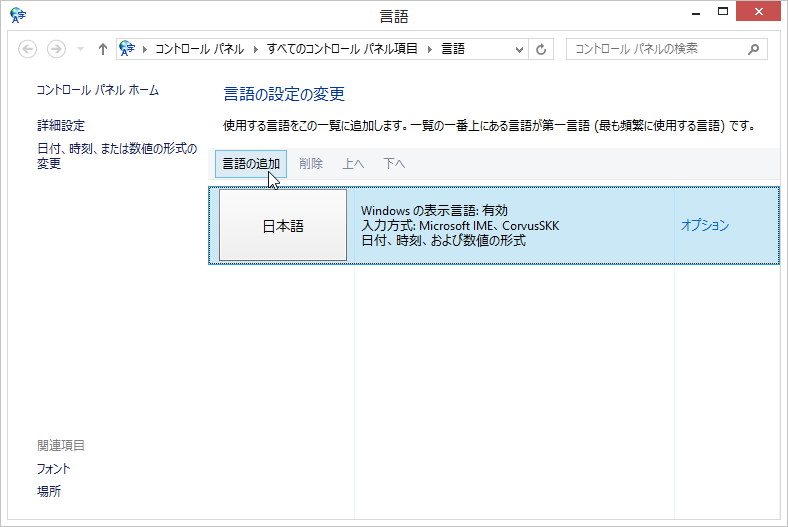The image size is (788, 527).
Task: Expand the root breadcrumb chevron before コントロール パネル
Action: 145,49
